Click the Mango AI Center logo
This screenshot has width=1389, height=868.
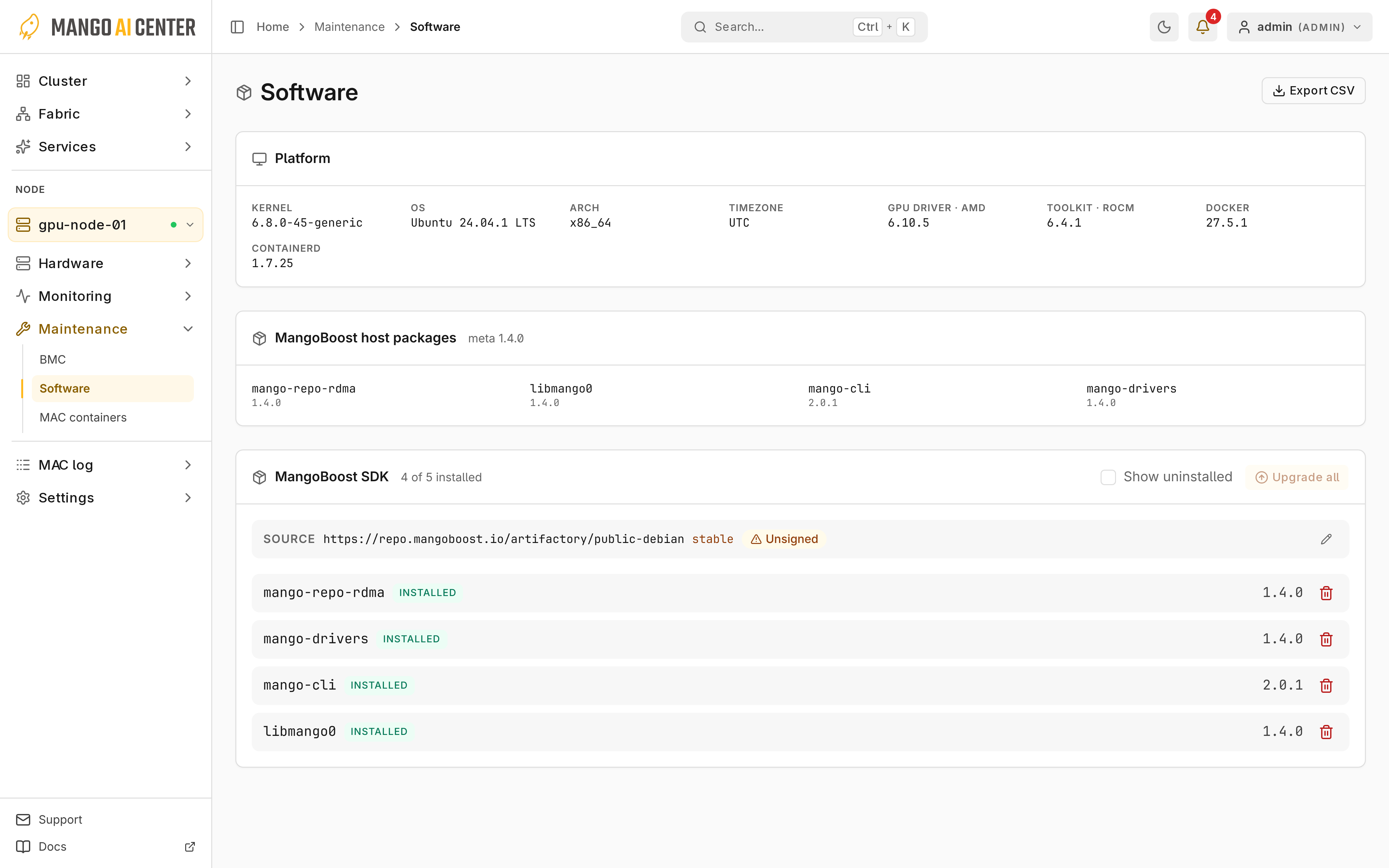click(107, 27)
